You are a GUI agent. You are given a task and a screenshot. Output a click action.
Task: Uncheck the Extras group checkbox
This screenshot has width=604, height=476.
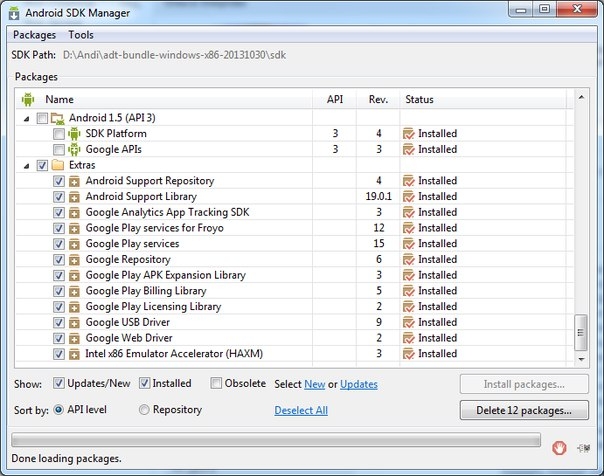click(42, 165)
